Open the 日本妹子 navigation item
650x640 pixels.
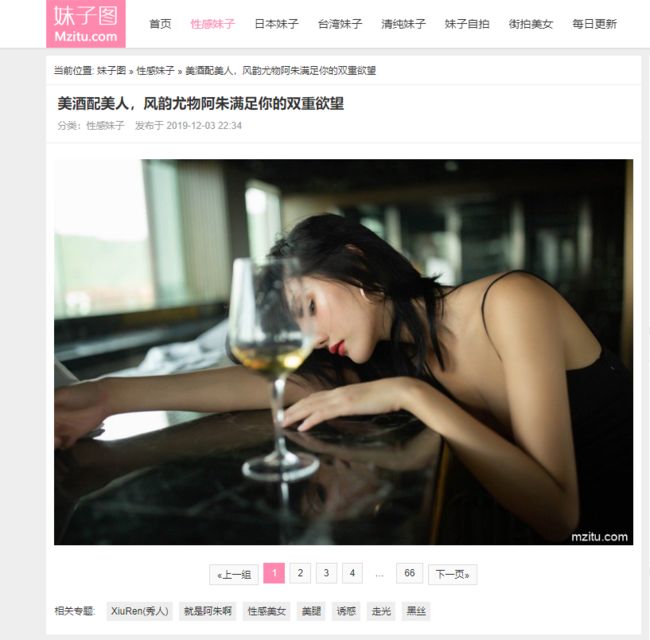pos(276,24)
